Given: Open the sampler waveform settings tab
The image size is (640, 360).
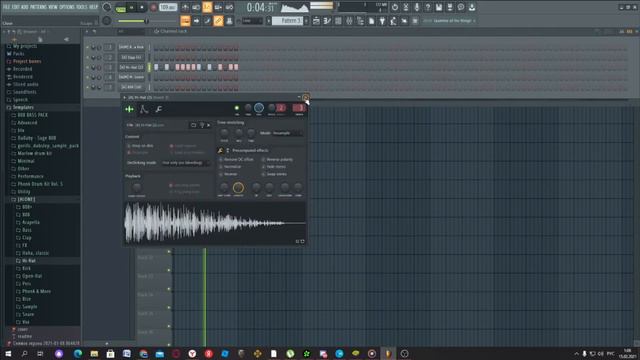Looking at the screenshot, I should point(129,109).
